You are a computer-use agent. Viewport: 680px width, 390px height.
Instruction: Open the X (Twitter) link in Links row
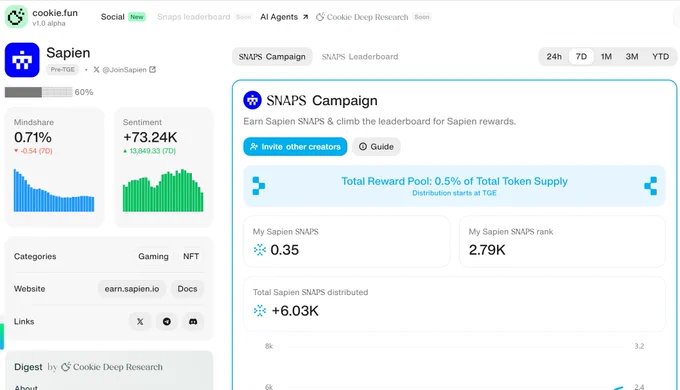pos(140,321)
